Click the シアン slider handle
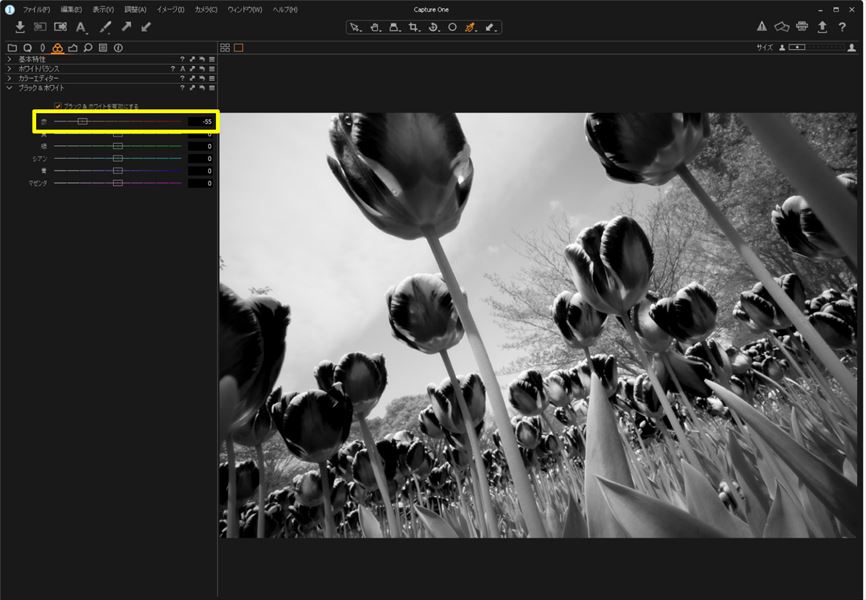The image size is (866, 600). pos(118,159)
